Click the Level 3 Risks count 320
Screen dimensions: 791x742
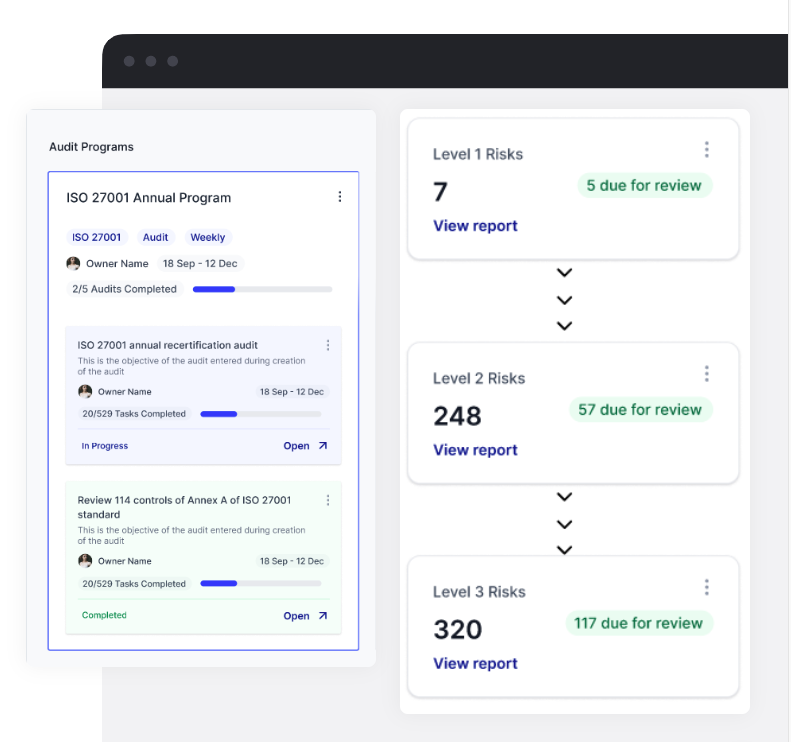click(458, 630)
